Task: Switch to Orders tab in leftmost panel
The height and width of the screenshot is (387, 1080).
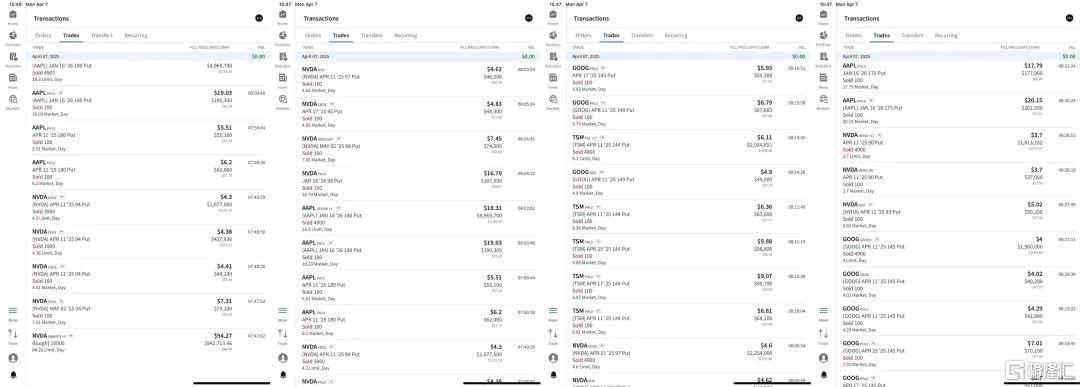Action: 43,35
